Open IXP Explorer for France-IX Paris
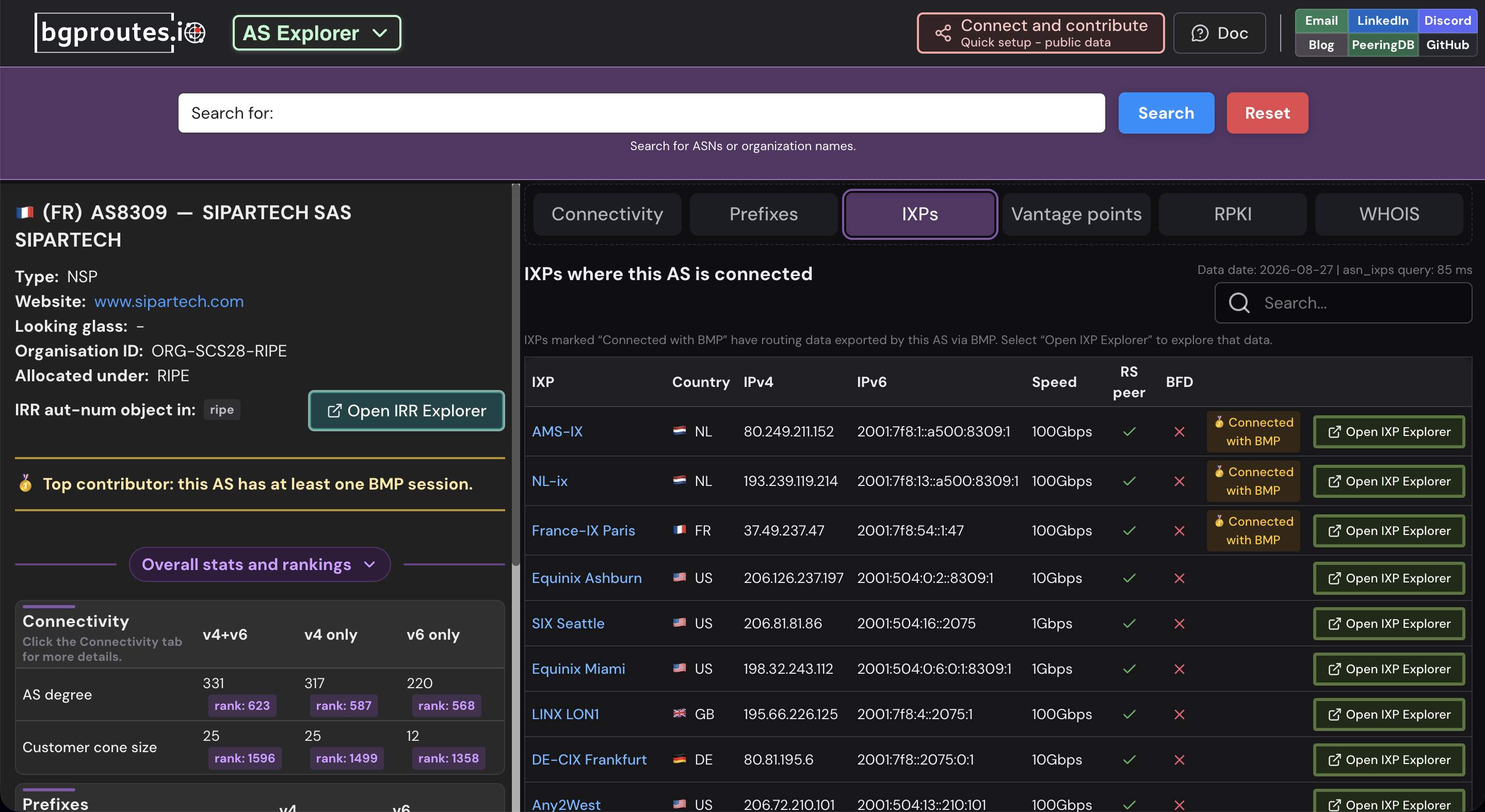The width and height of the screenshot is (1485, 812). pos(1389,531)
